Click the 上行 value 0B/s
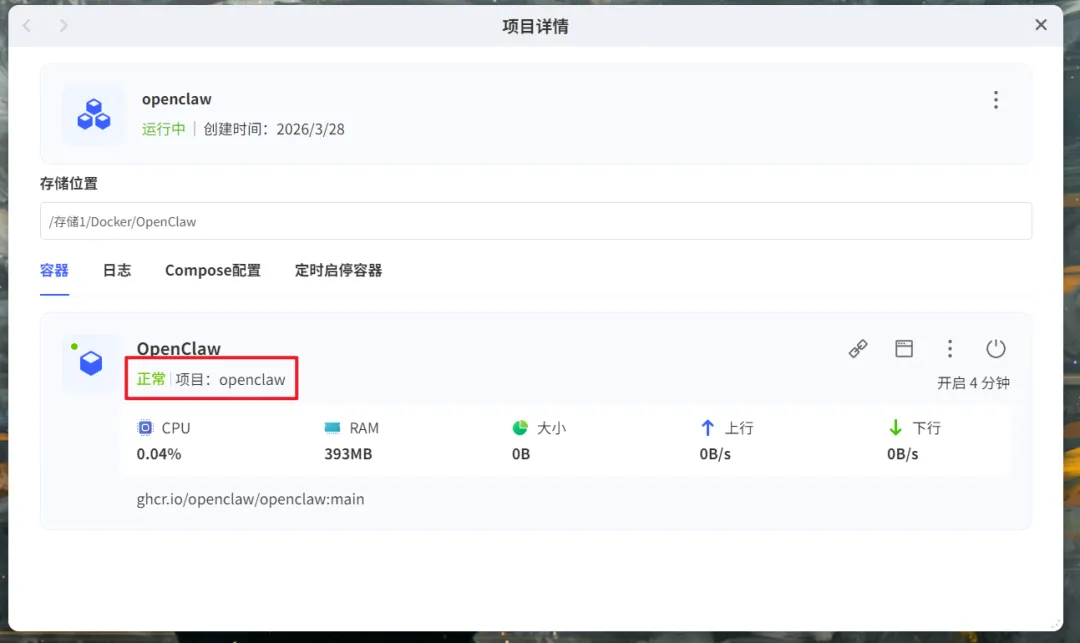 coord(715,454)
